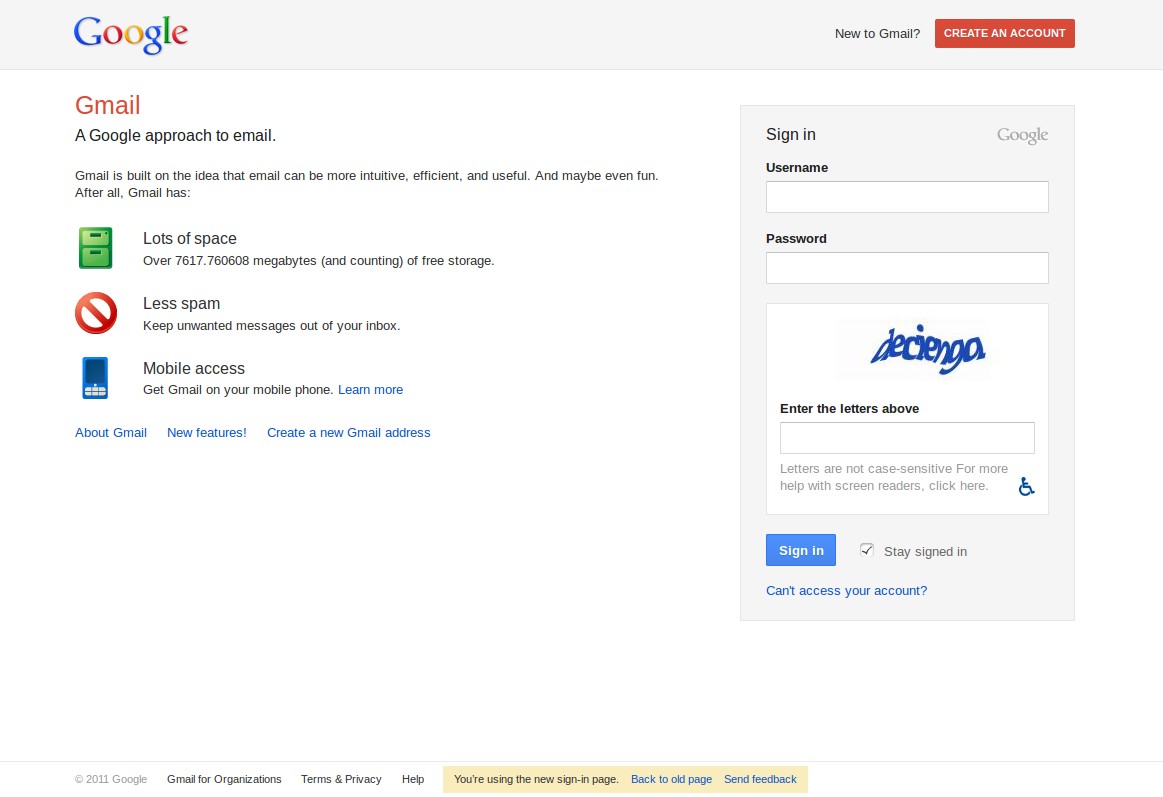Focus the Username text field
Image resolution: width=1163 pixels, height=797 pixels.
coord(907,197)
